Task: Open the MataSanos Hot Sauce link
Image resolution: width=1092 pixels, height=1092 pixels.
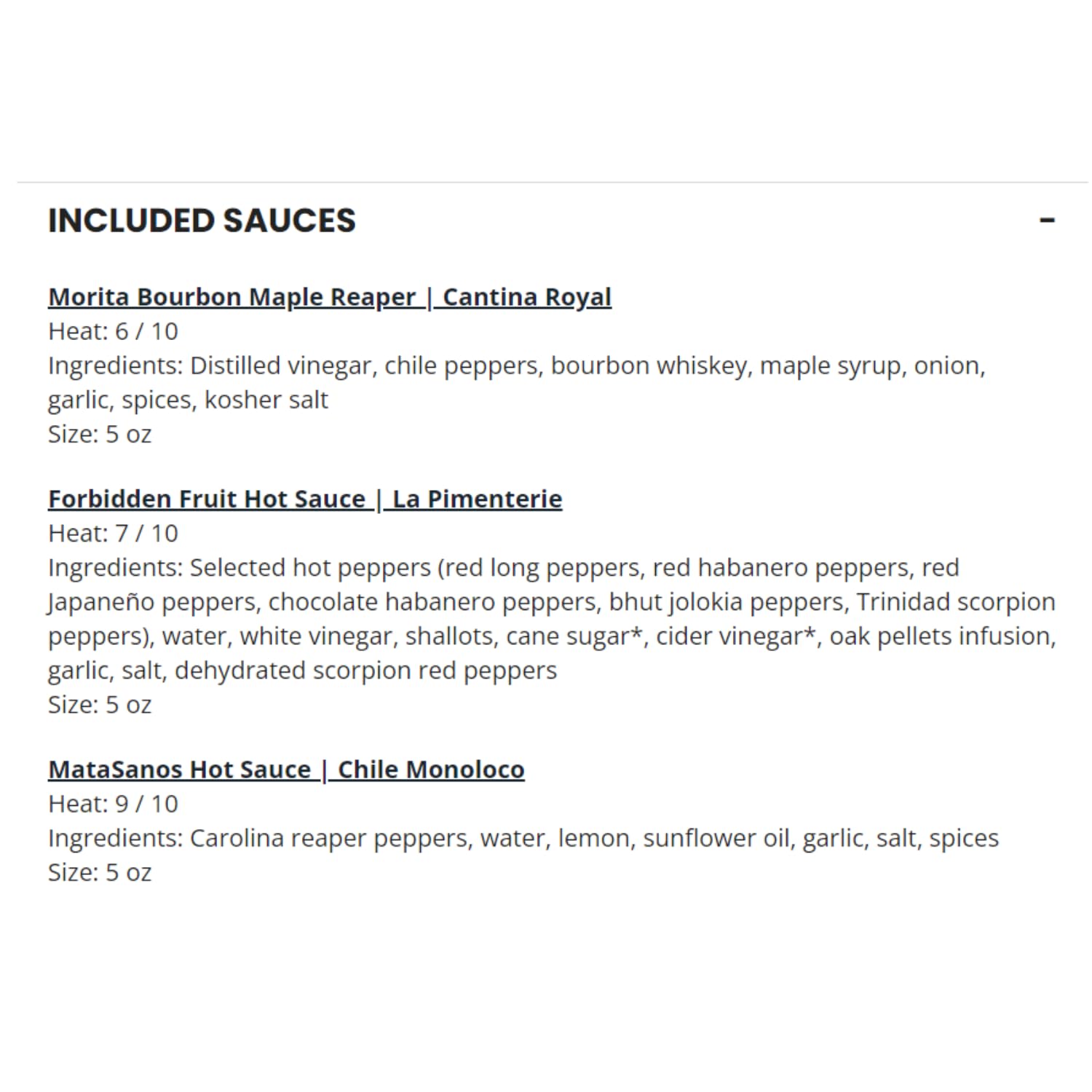Action: [179, 769]
